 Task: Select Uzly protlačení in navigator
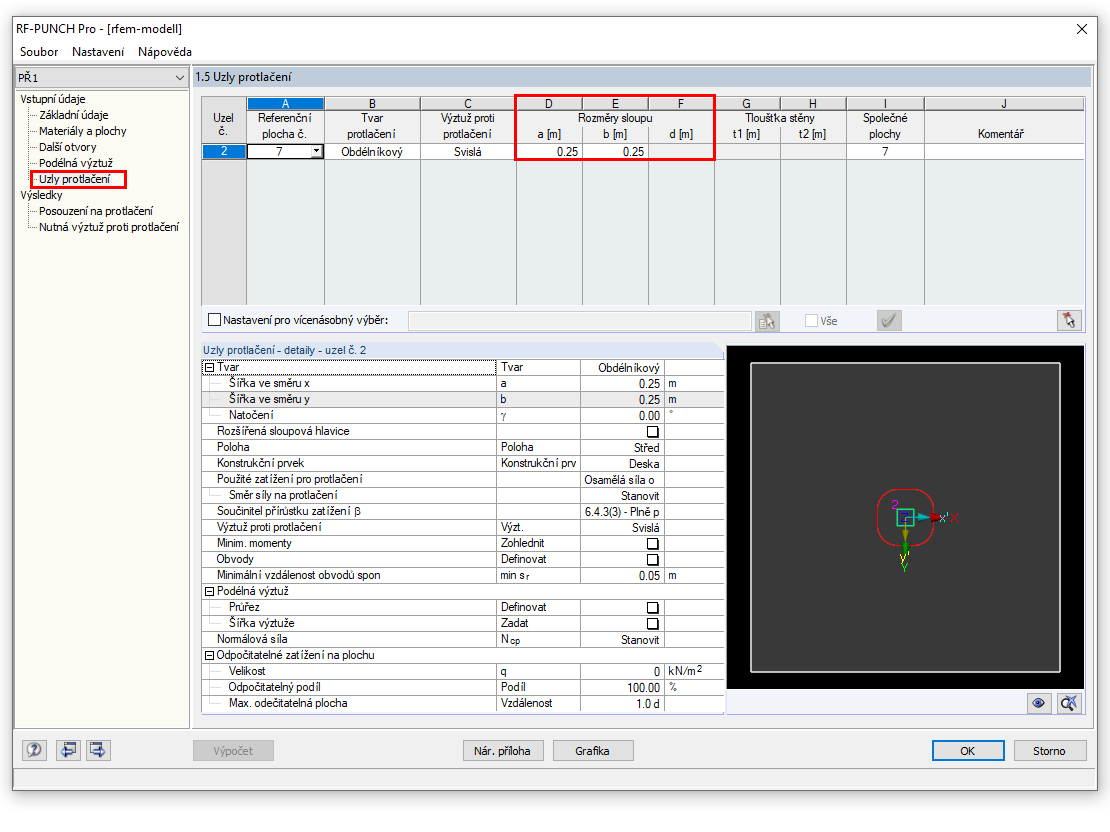[x=75, y=179]
